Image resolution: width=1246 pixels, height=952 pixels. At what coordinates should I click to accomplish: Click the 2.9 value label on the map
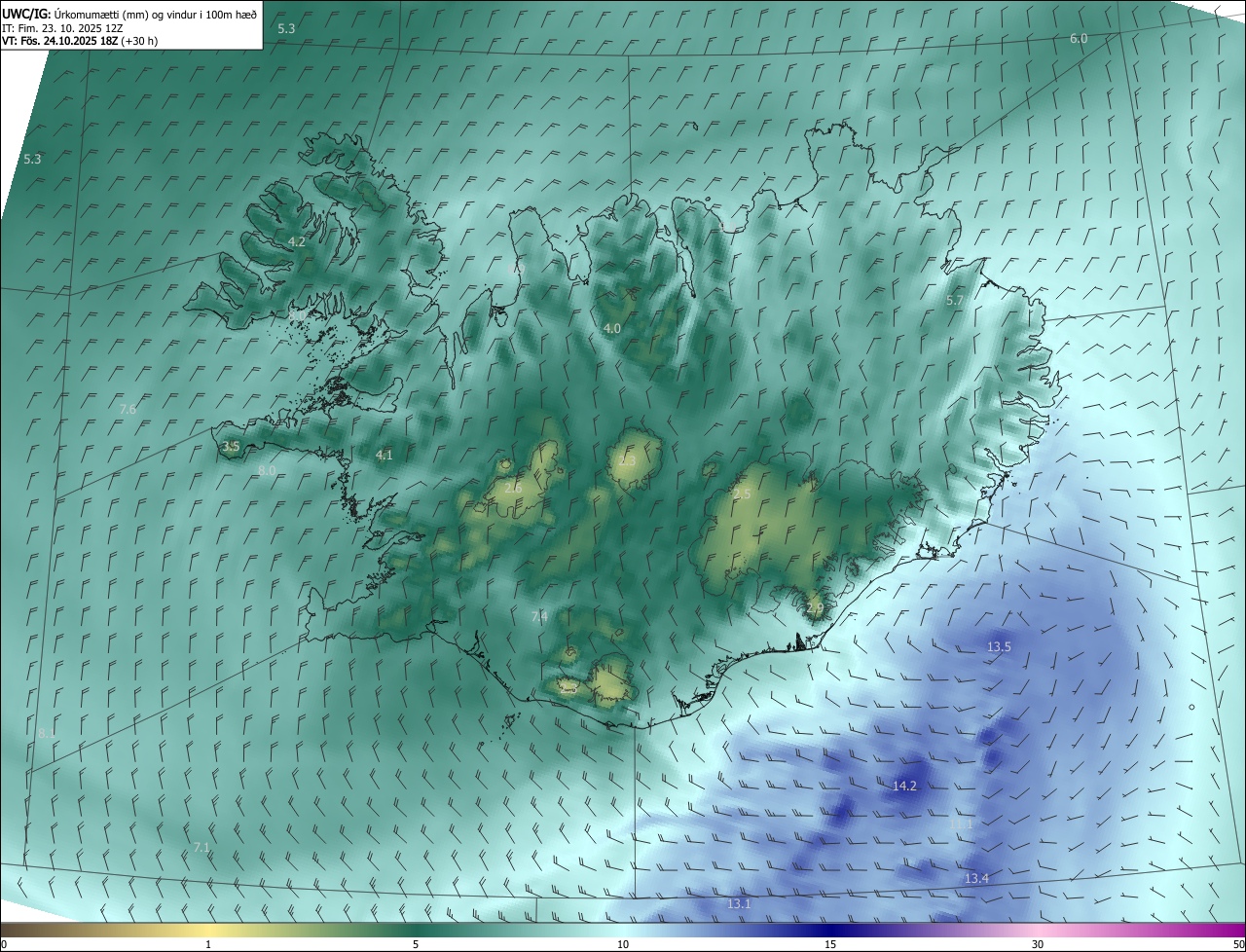(x=815, y=607)
